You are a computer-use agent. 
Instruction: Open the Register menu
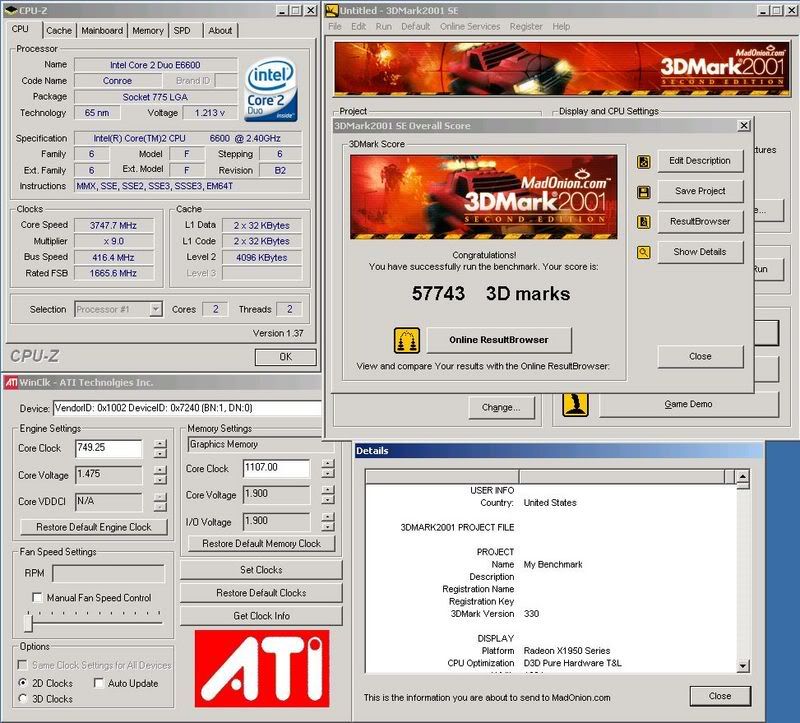click(526, 27)
